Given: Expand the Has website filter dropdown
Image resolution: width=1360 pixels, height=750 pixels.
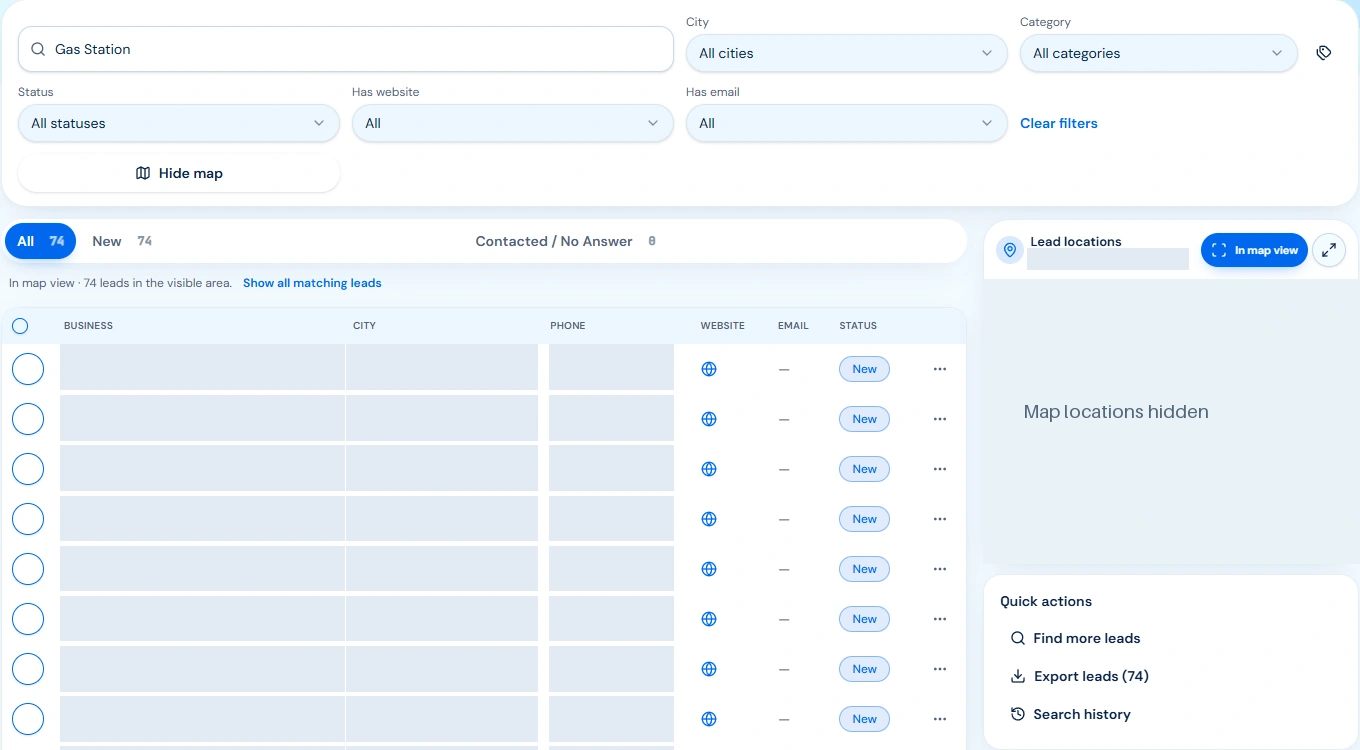Looking at the screenshot, I should [512, 123].
